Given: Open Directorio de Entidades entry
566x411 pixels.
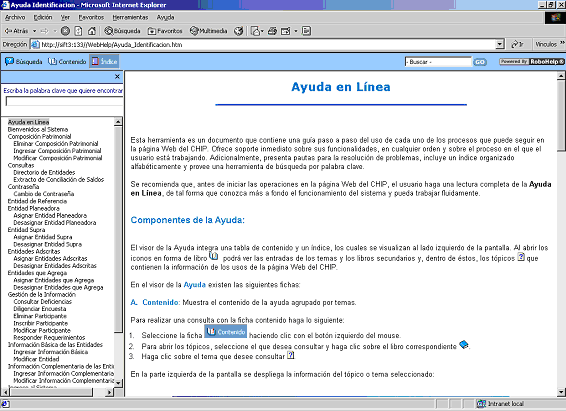Looking at the screenshot, I should coord(44,172).
